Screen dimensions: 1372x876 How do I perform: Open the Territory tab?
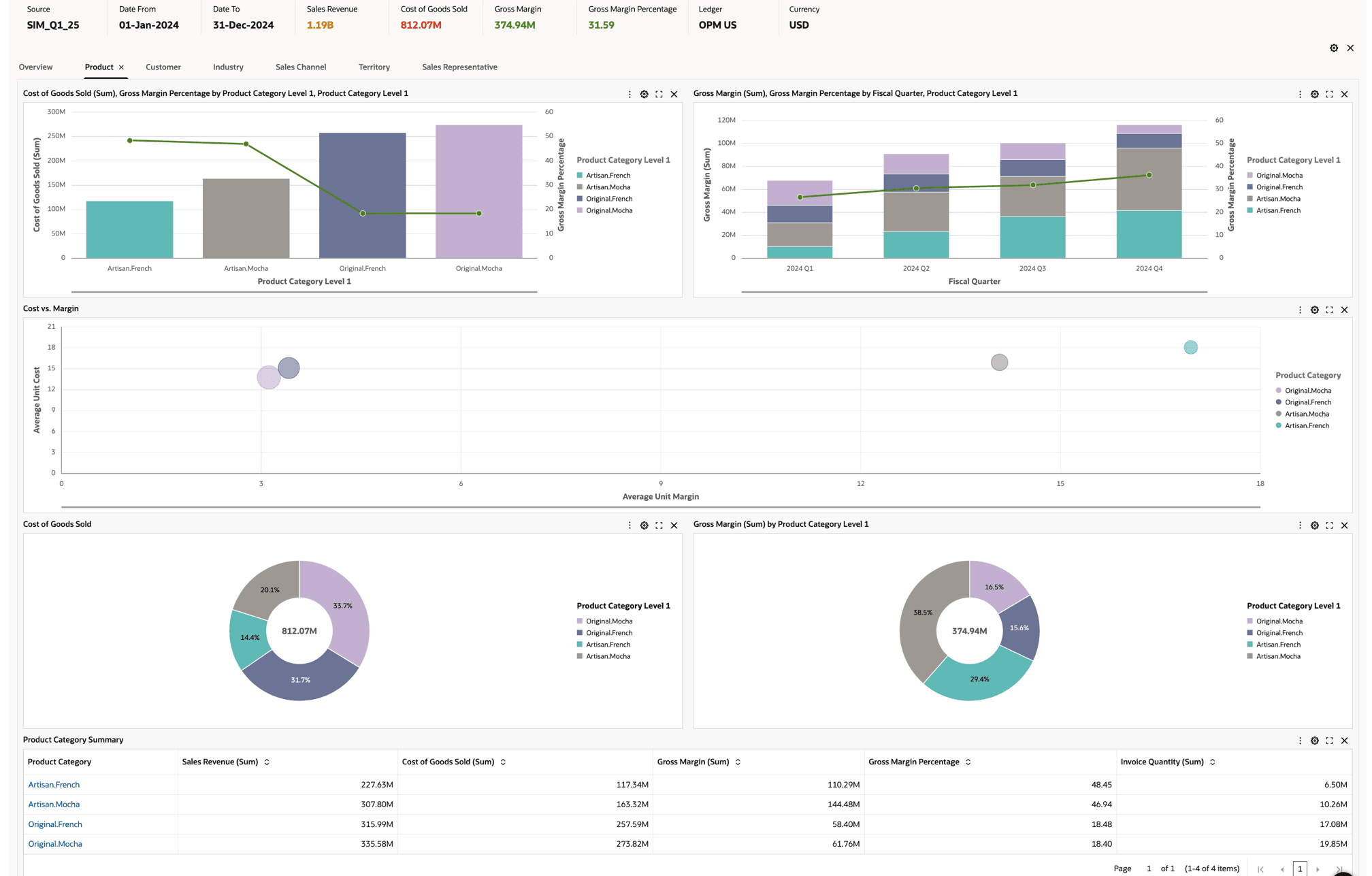374,67
